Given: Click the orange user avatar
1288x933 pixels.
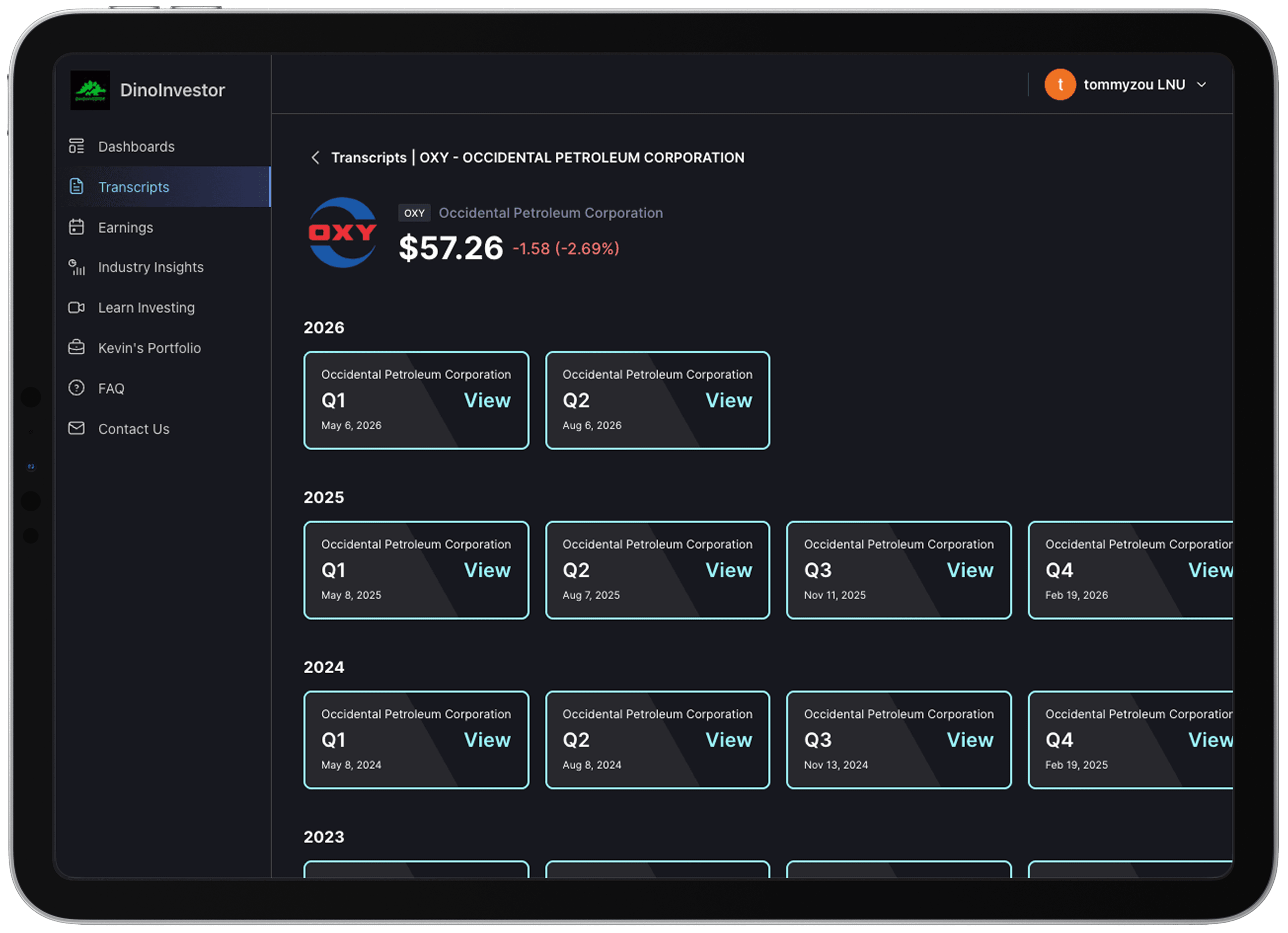Looking at the screenshot, I should (1060, 85).
